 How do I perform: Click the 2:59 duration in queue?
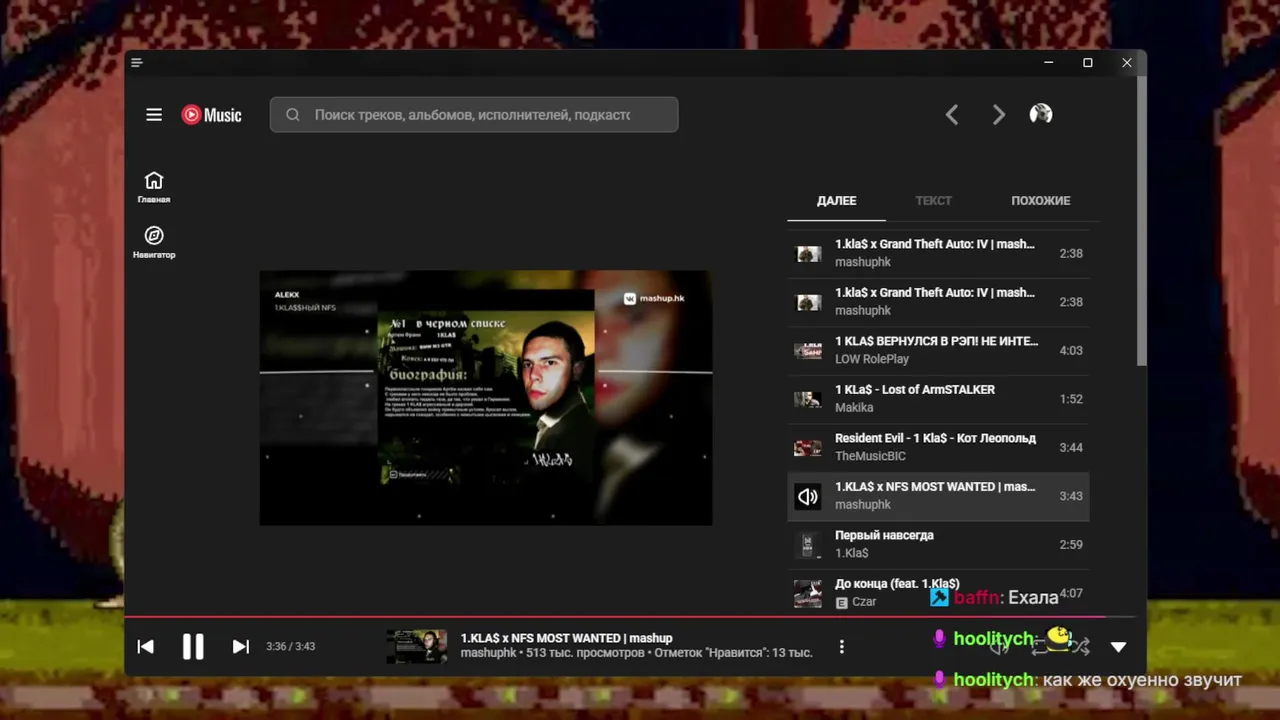(1071, 545)
